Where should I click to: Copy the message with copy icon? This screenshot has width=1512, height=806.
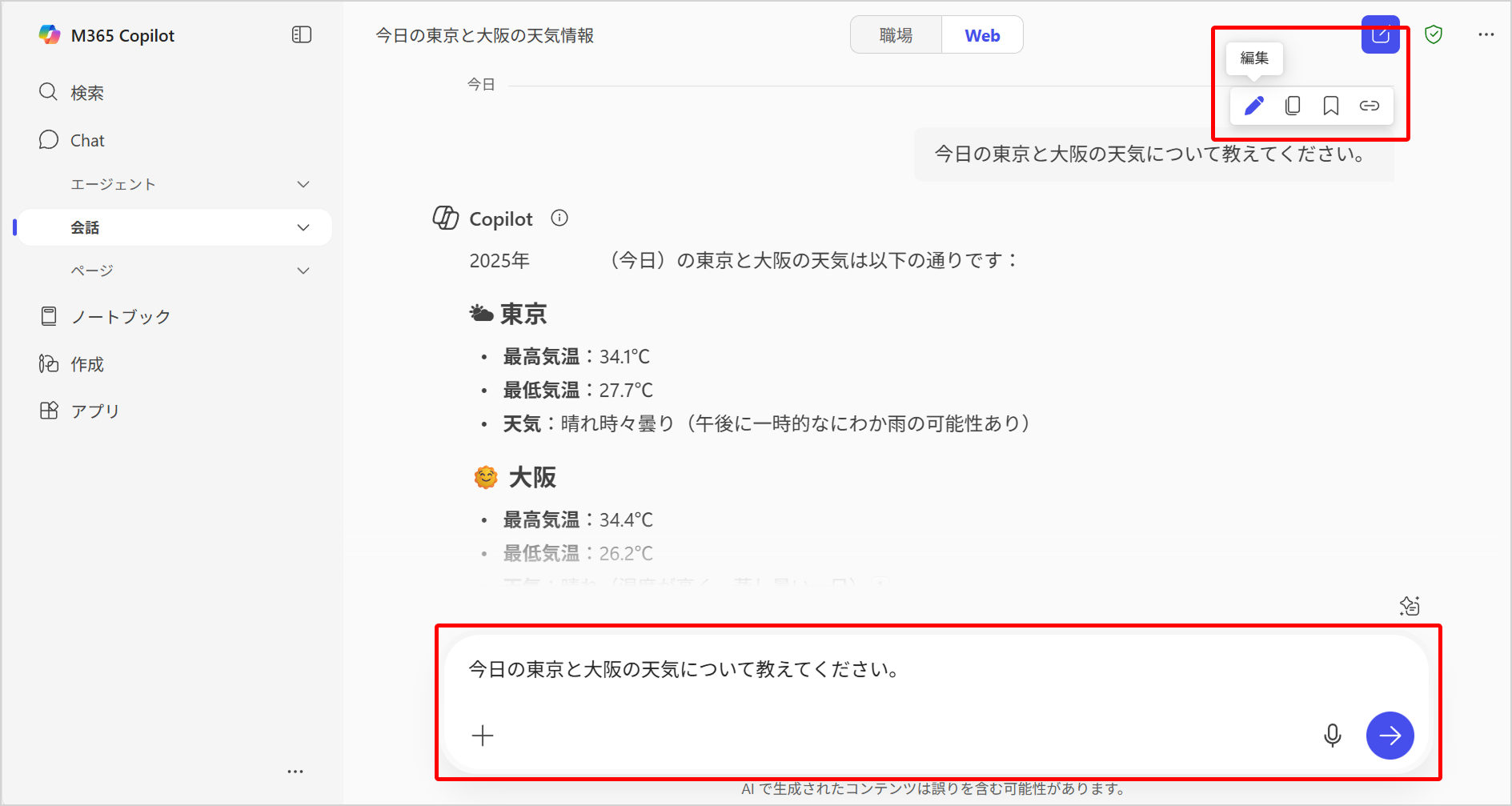tap(1293, 106)
